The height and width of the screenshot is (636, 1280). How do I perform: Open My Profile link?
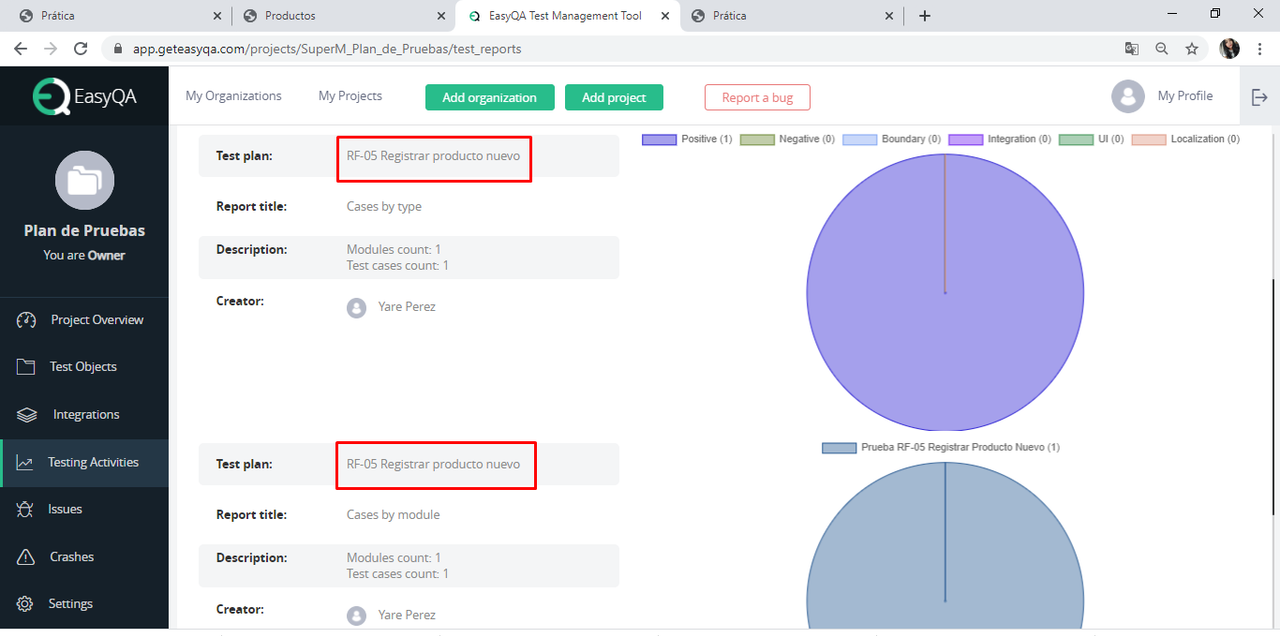(1185, 96)
